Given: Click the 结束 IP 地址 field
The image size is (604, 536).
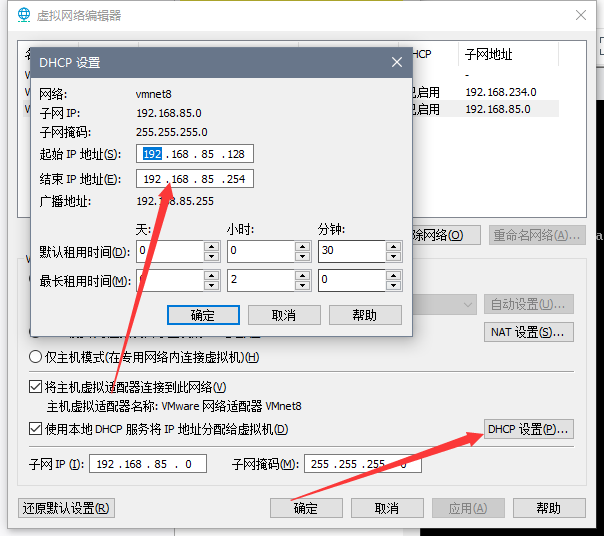Looking at the screenshot, I should tap(195, 178).
